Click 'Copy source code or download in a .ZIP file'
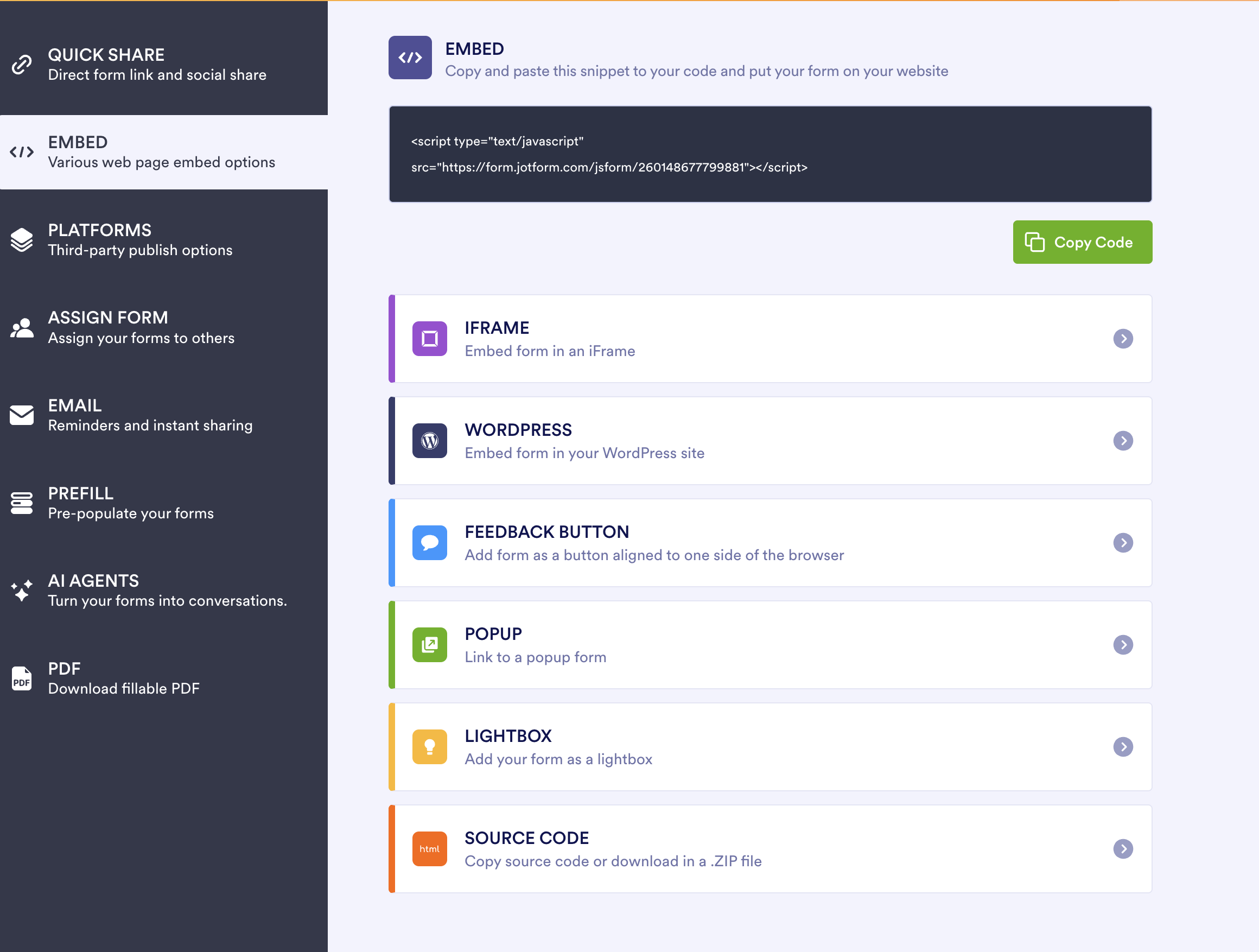This screenshot has width=1259, height=952. click(613, 861)
